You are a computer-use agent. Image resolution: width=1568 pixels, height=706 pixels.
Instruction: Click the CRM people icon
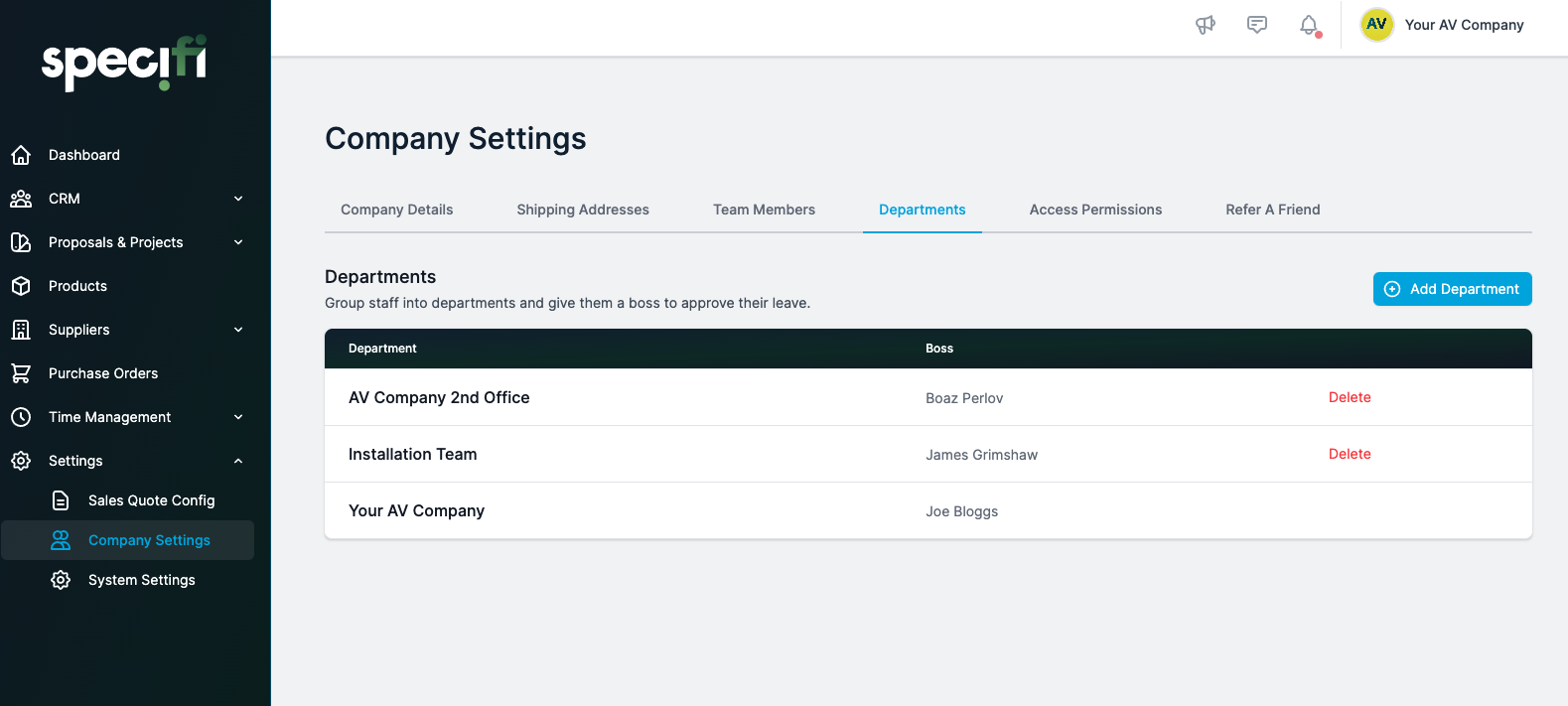[21, 199]
